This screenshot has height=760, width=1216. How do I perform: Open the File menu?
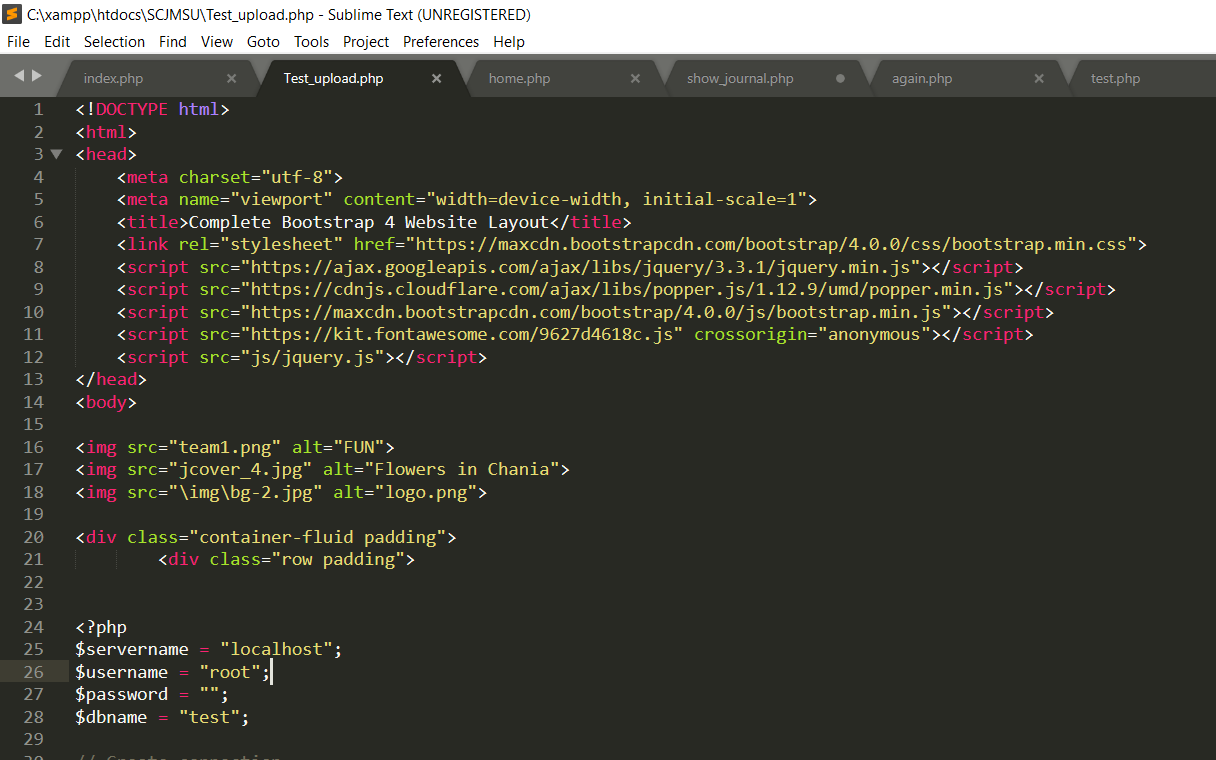tap(18, 42)
